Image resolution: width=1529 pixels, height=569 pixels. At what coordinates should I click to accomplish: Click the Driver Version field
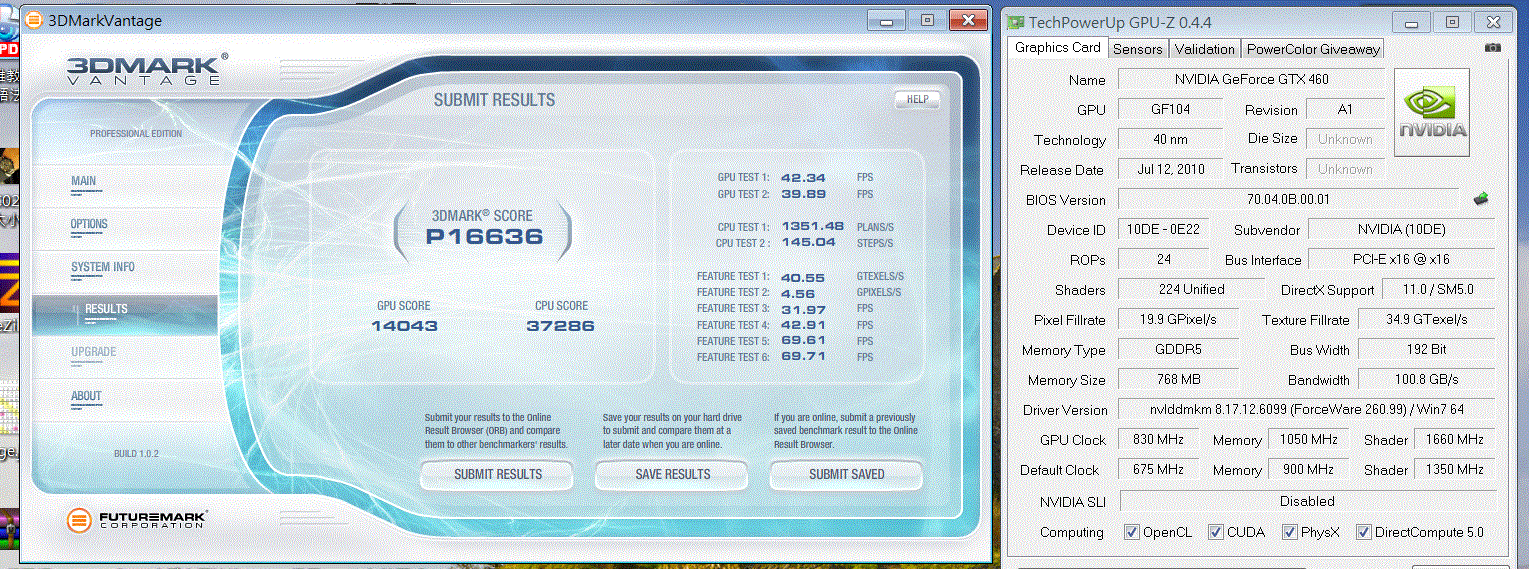[1306, 409]
